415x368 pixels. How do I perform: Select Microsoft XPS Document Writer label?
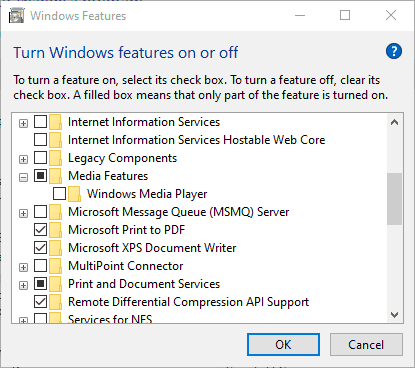point(152,248)
